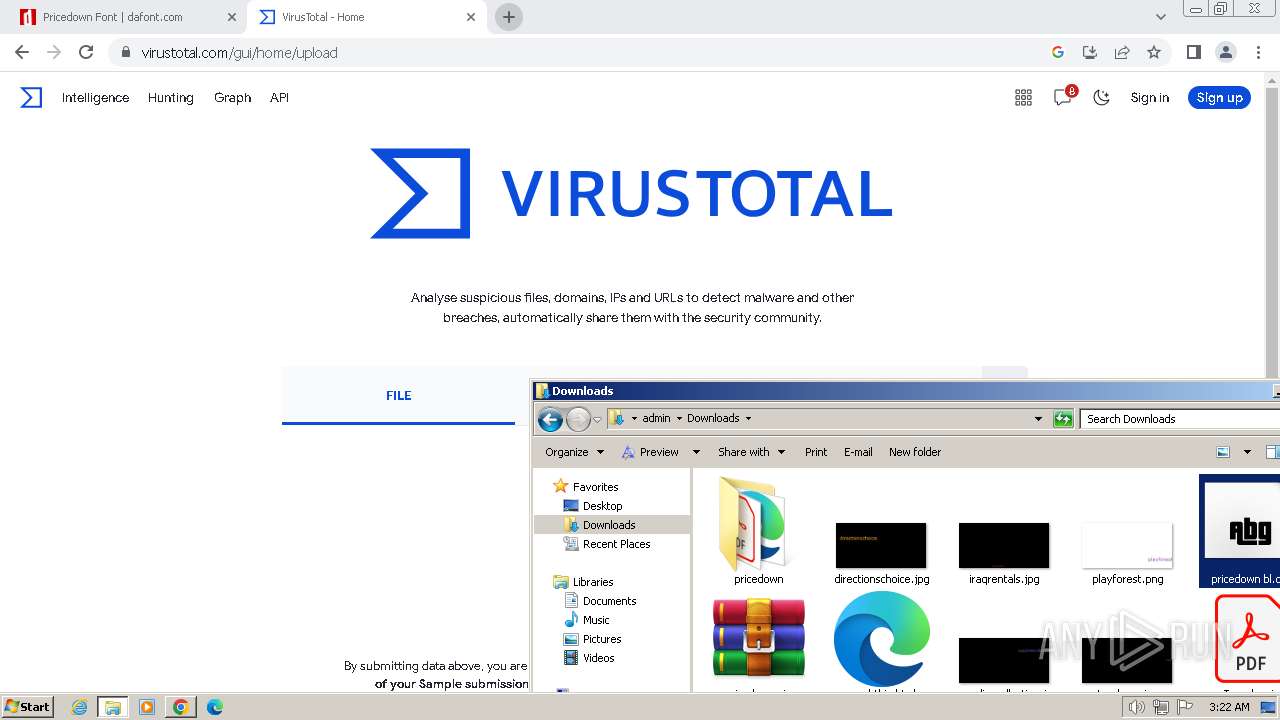Expand the Downloads breadcrumb dropdown
Image resolution: width=1280 pixels, height=720 pixels.
(748, 419)
